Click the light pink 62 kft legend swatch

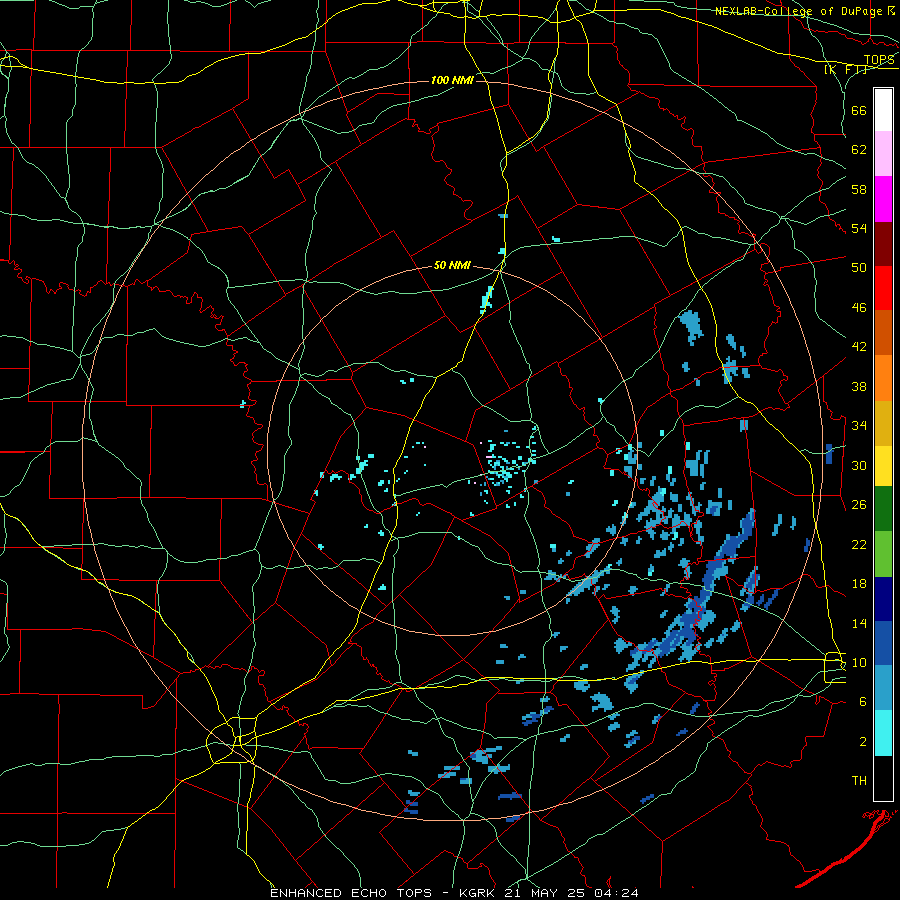click(883, 154)
